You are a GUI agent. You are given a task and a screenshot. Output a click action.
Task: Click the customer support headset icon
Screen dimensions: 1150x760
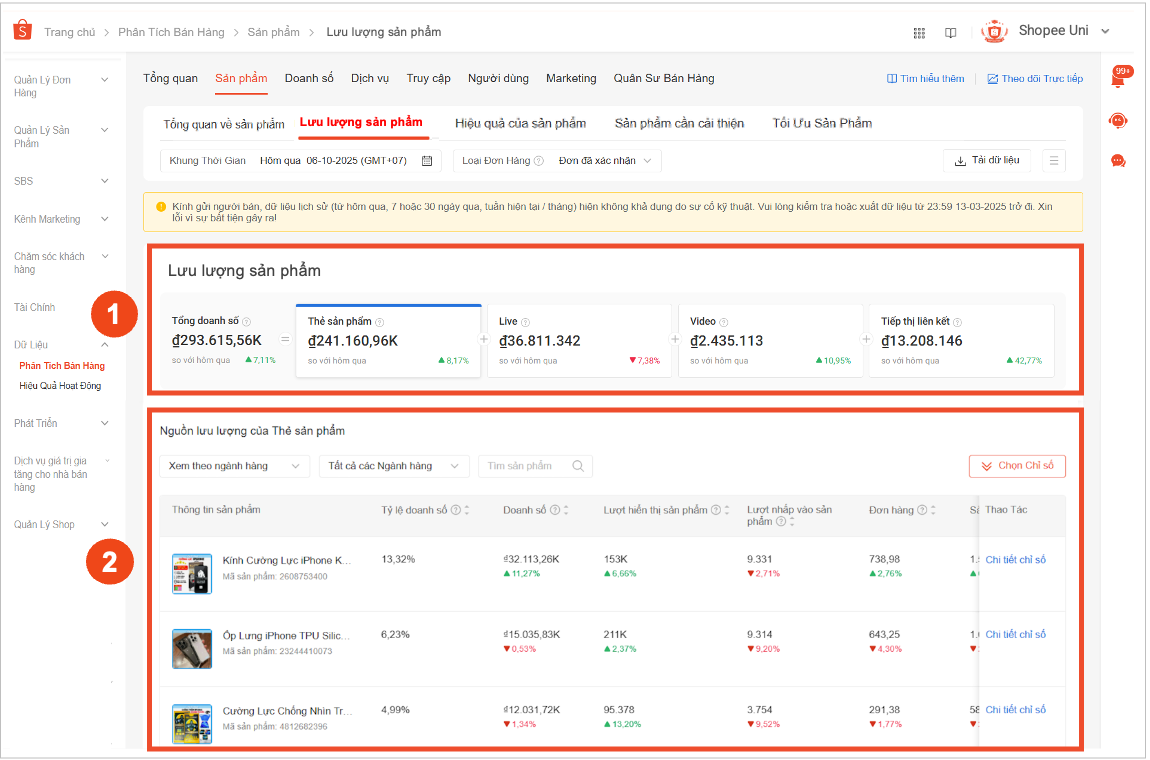point(1118,121)
